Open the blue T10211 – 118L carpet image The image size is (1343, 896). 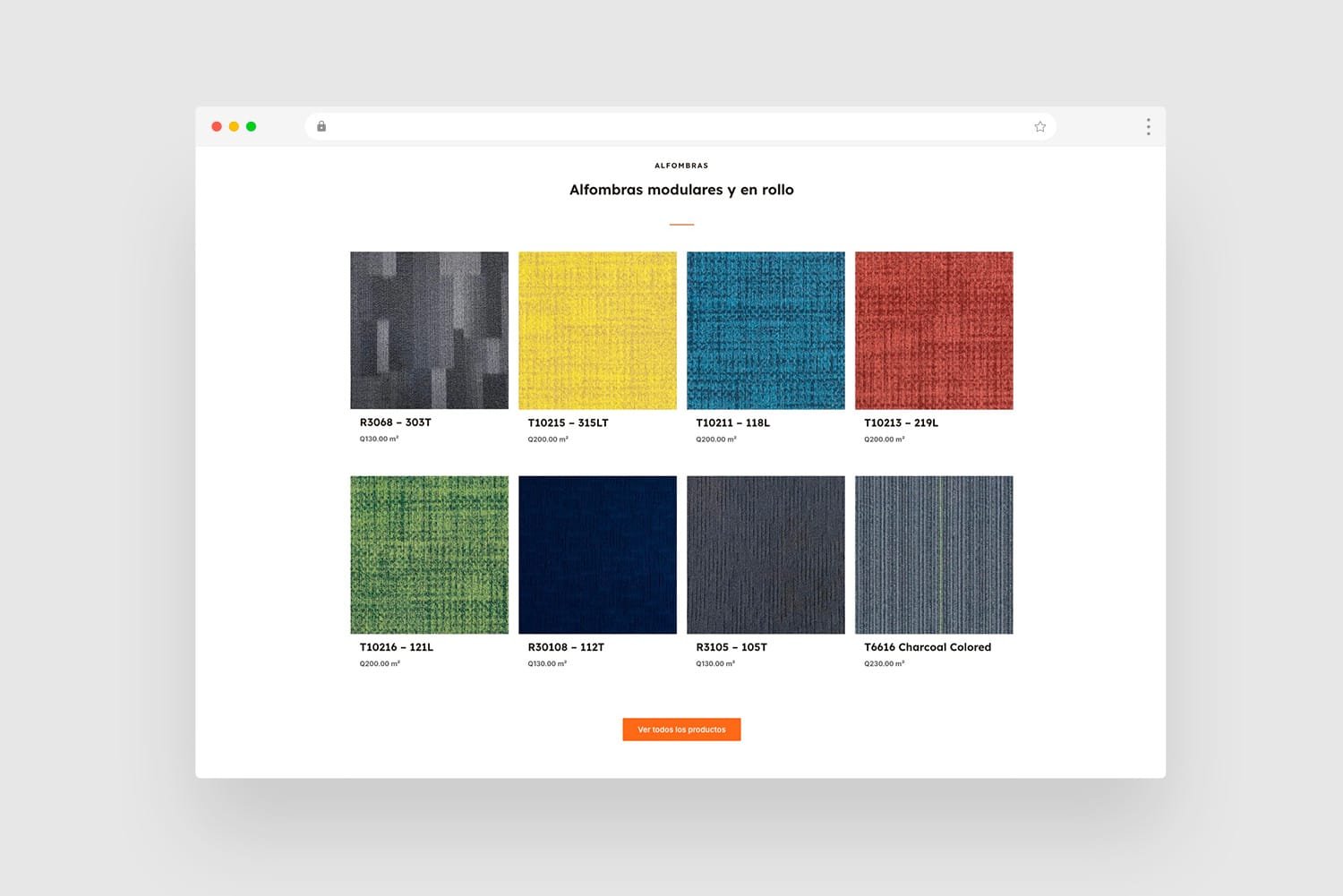point(766,330)
